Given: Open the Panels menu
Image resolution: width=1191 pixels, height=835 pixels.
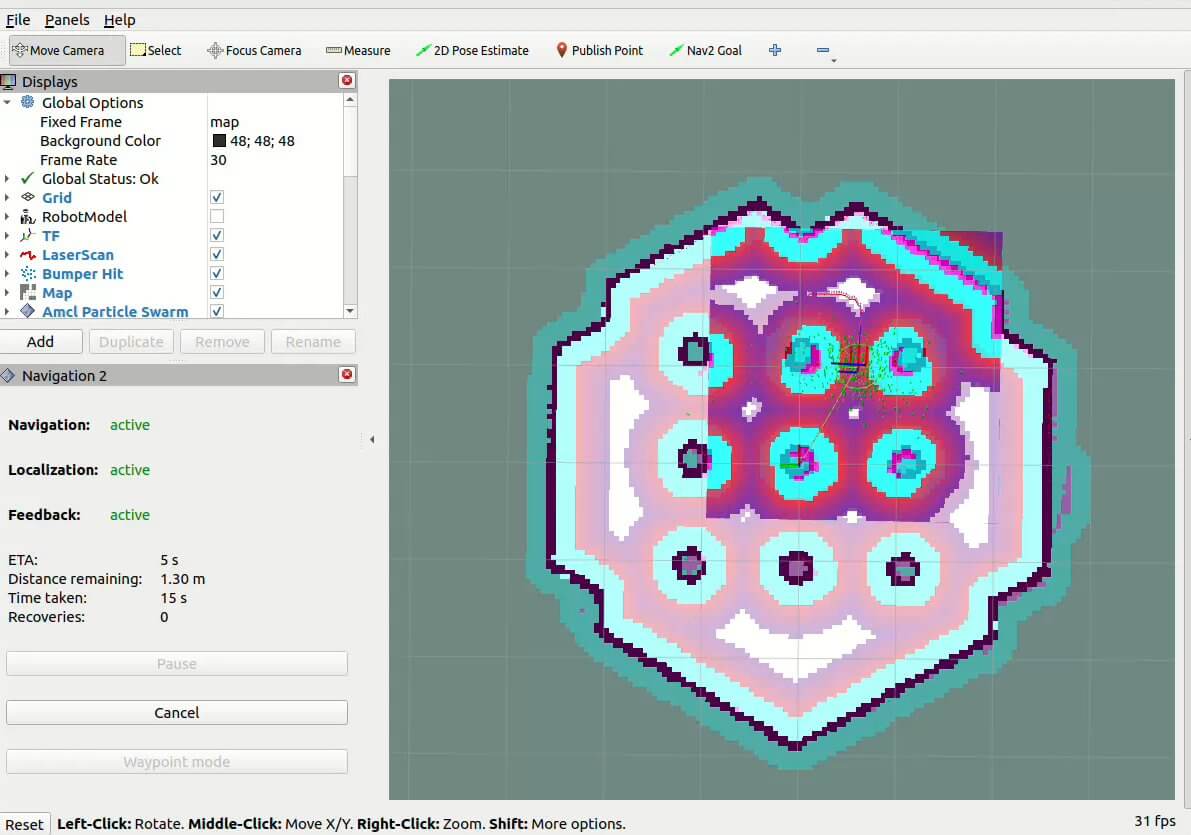Looking at the screenshot, I should (x=67, y=20).
